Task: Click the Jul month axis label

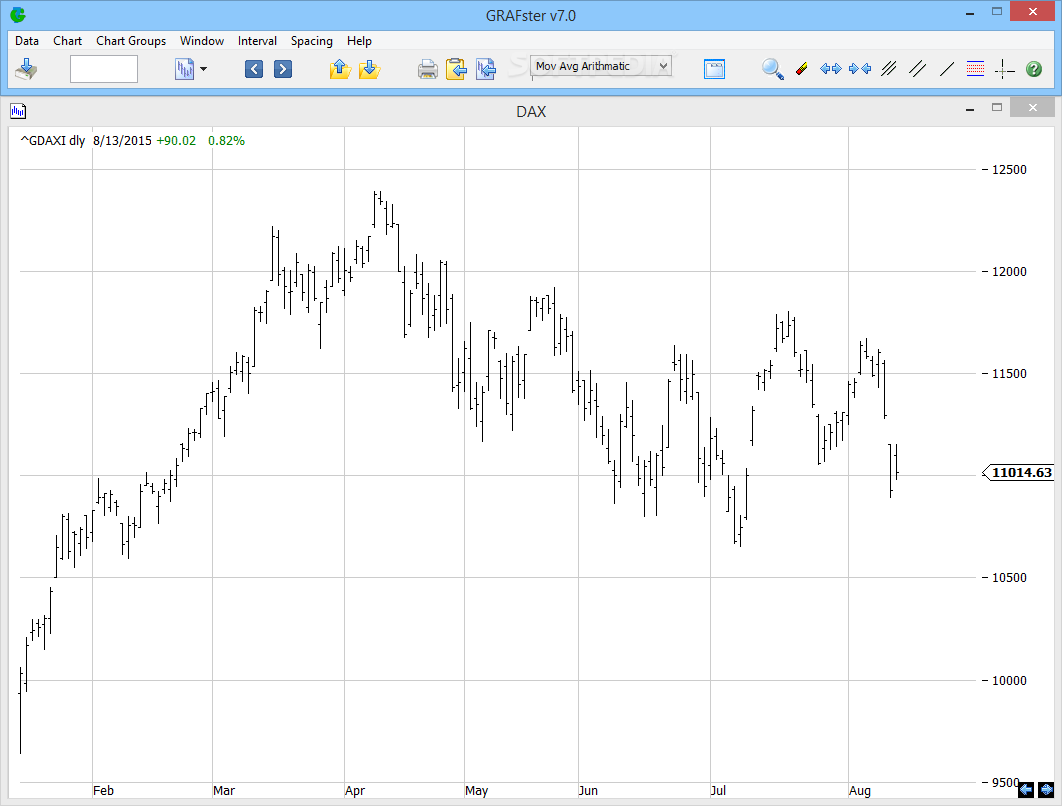Action: [x=719, y=790]
